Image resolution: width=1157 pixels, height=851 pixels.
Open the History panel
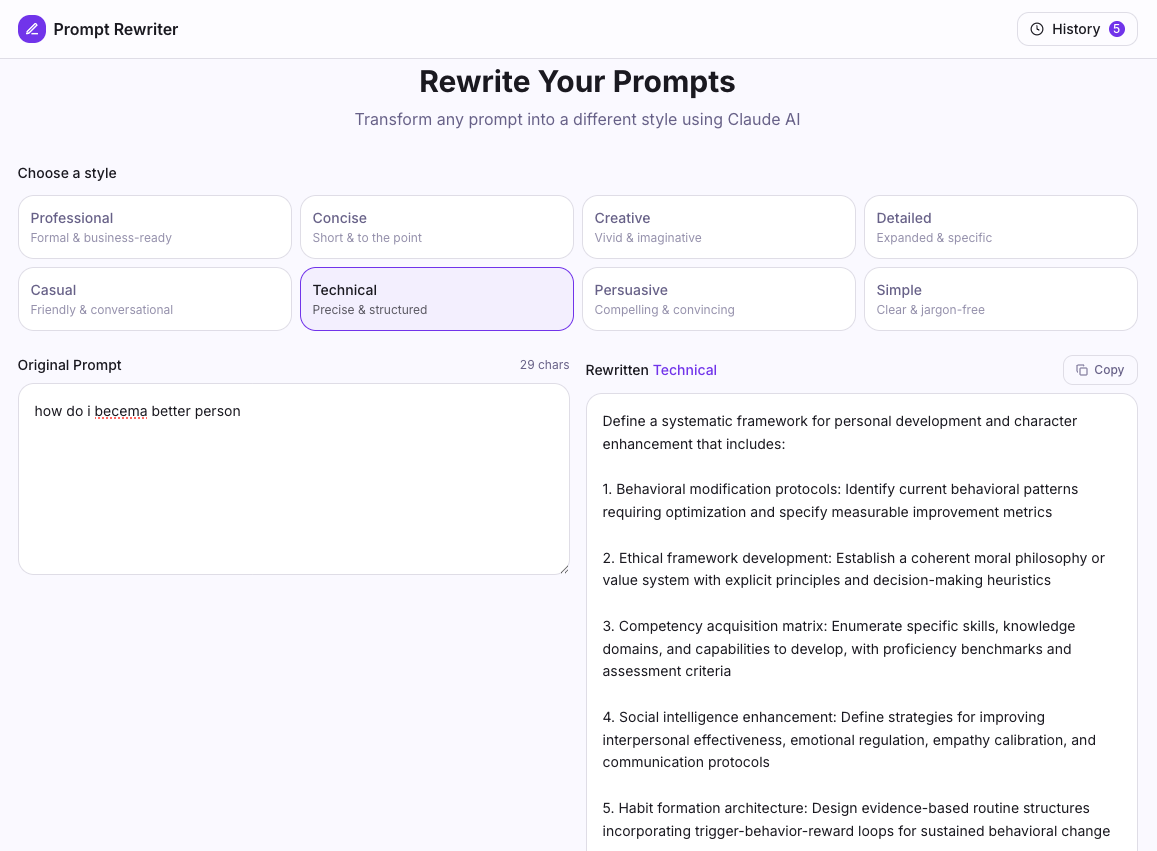[1077, 29]
